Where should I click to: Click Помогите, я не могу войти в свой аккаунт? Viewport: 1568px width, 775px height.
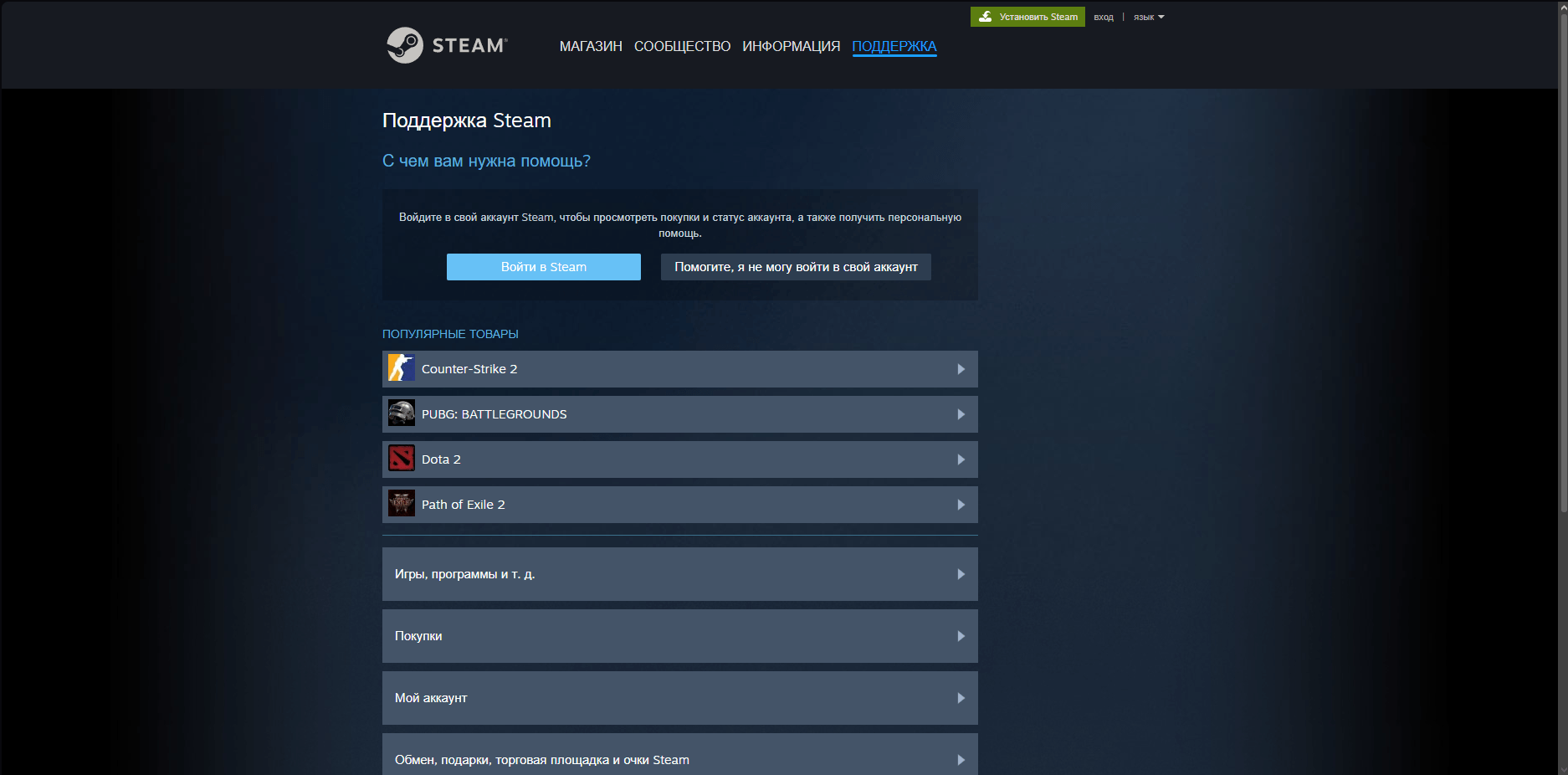coord(796,267)
